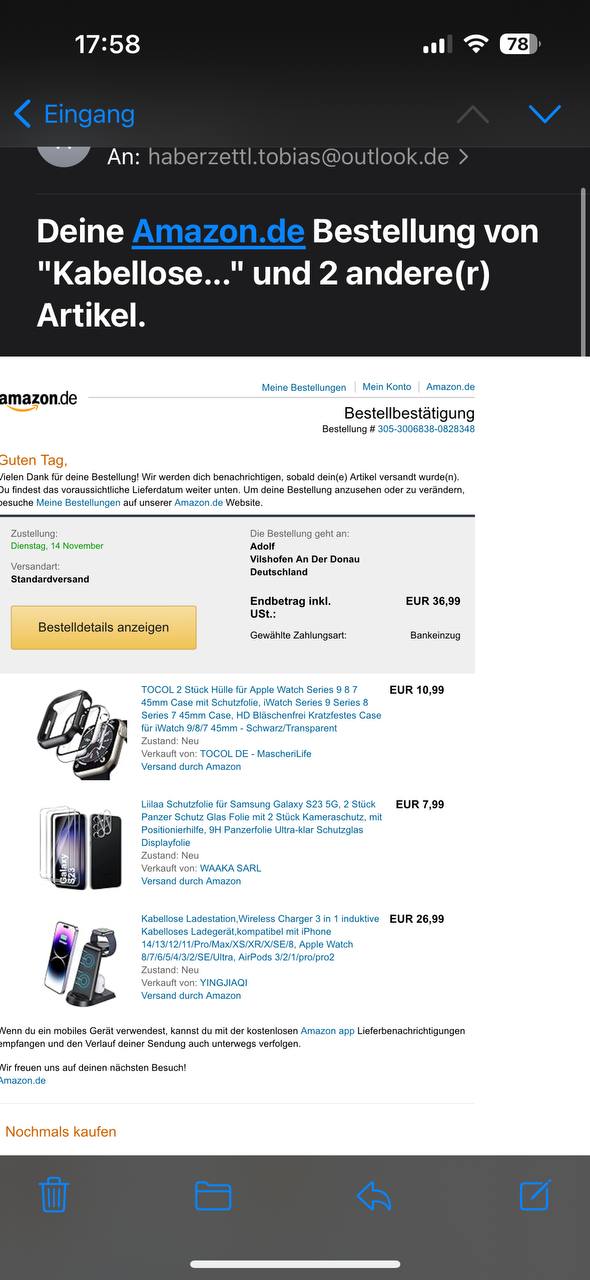The image size is (590, 1280).
Task: Tap order number 305-3006838-0828348
Action: [426, 429]
